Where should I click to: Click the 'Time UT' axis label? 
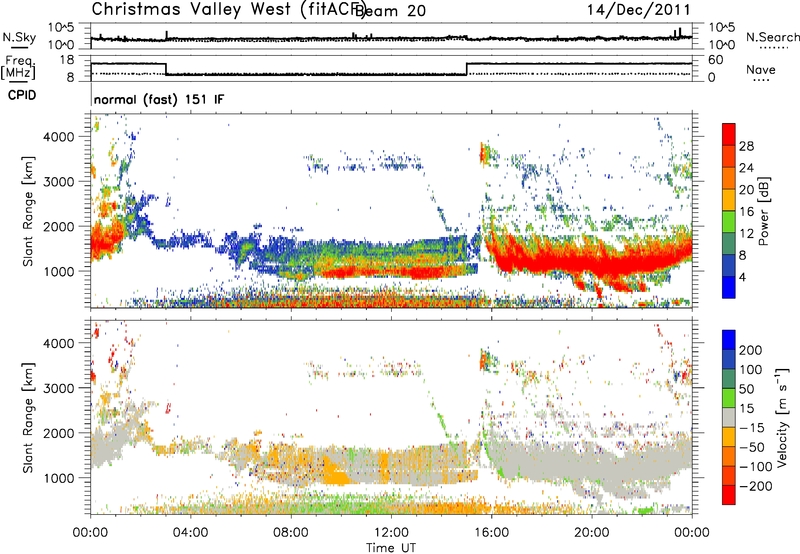tap(391, 547)
